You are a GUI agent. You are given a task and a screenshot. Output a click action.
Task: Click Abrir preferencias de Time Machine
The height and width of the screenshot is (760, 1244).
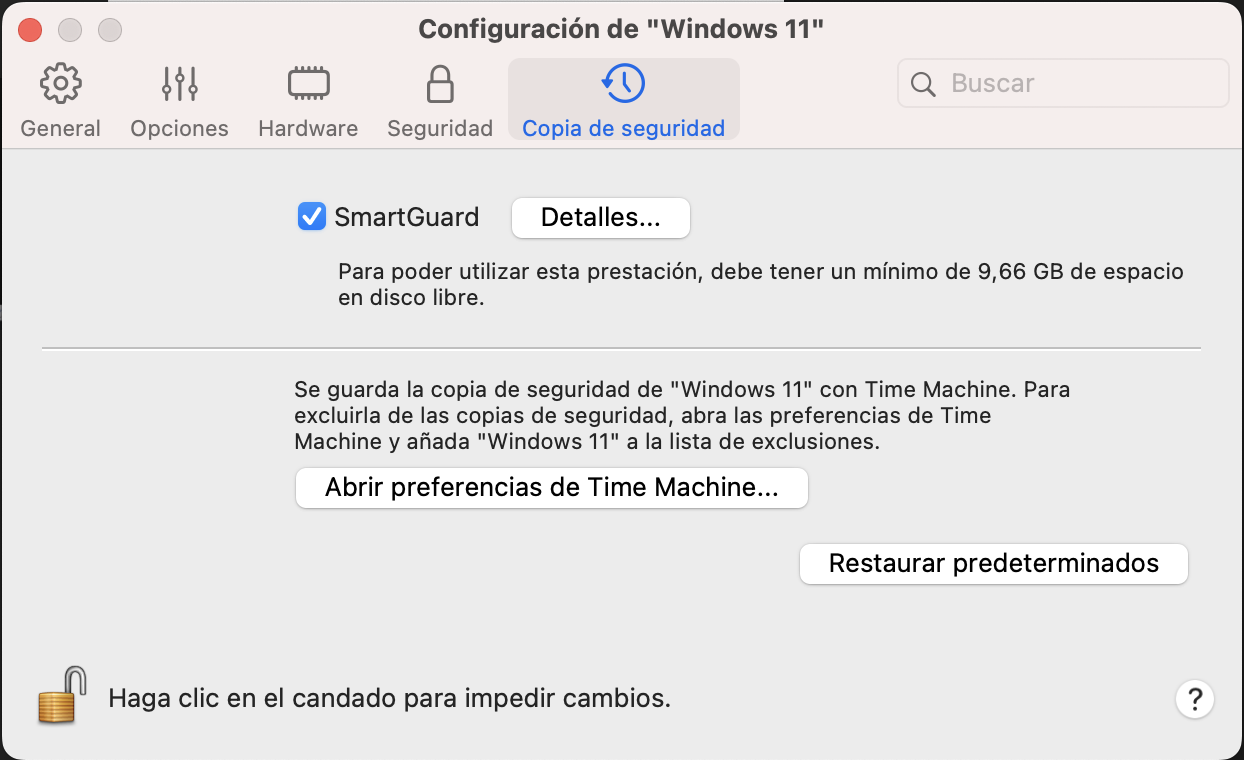coord(551,488)
